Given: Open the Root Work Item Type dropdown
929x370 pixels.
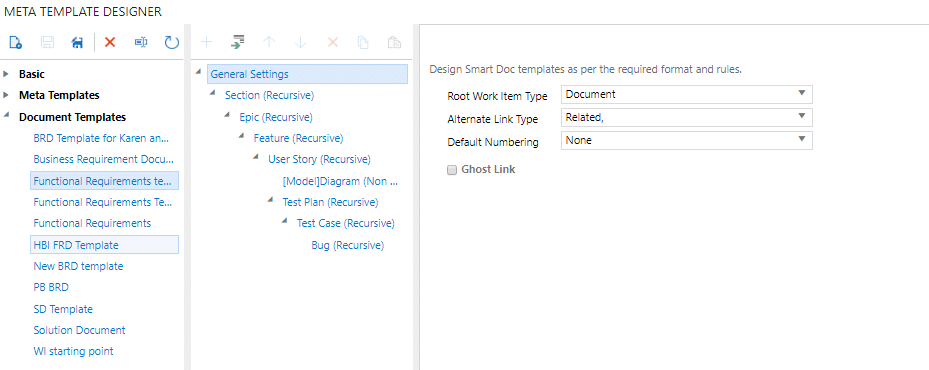Looking at the screenshot, I should [687, 94].
